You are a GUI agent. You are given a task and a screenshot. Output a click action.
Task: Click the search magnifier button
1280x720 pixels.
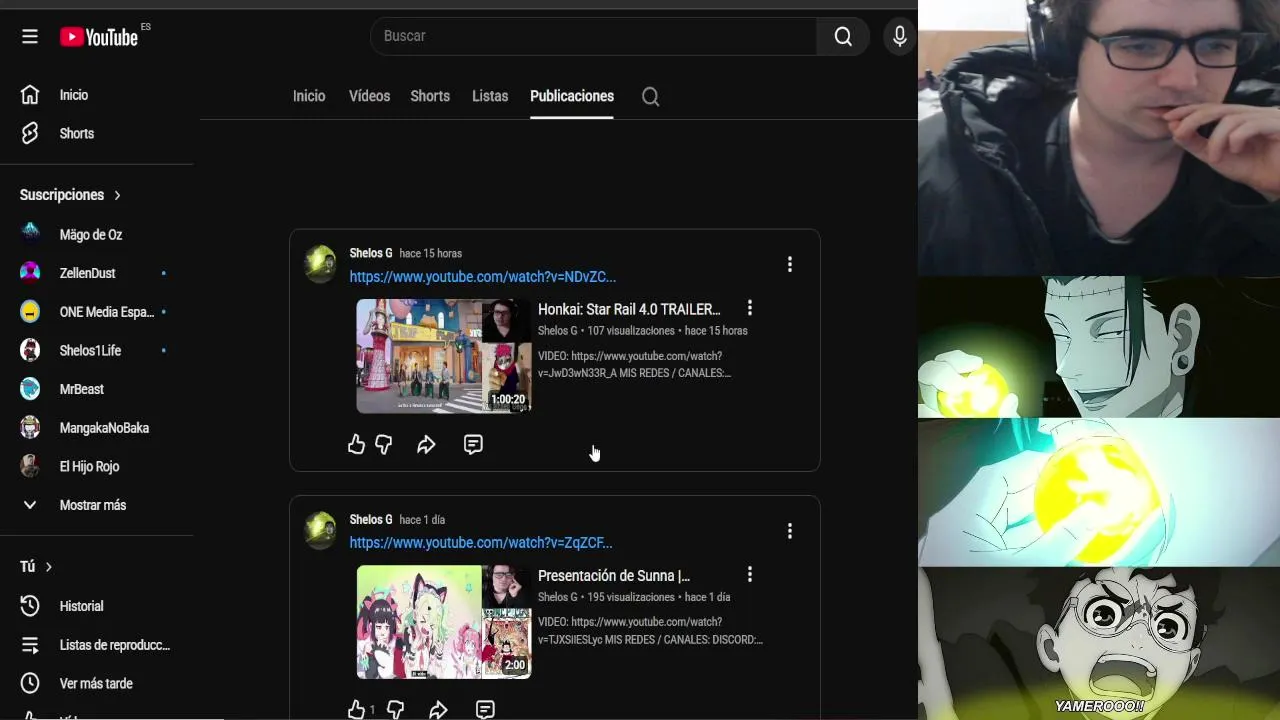click(843, 36)
